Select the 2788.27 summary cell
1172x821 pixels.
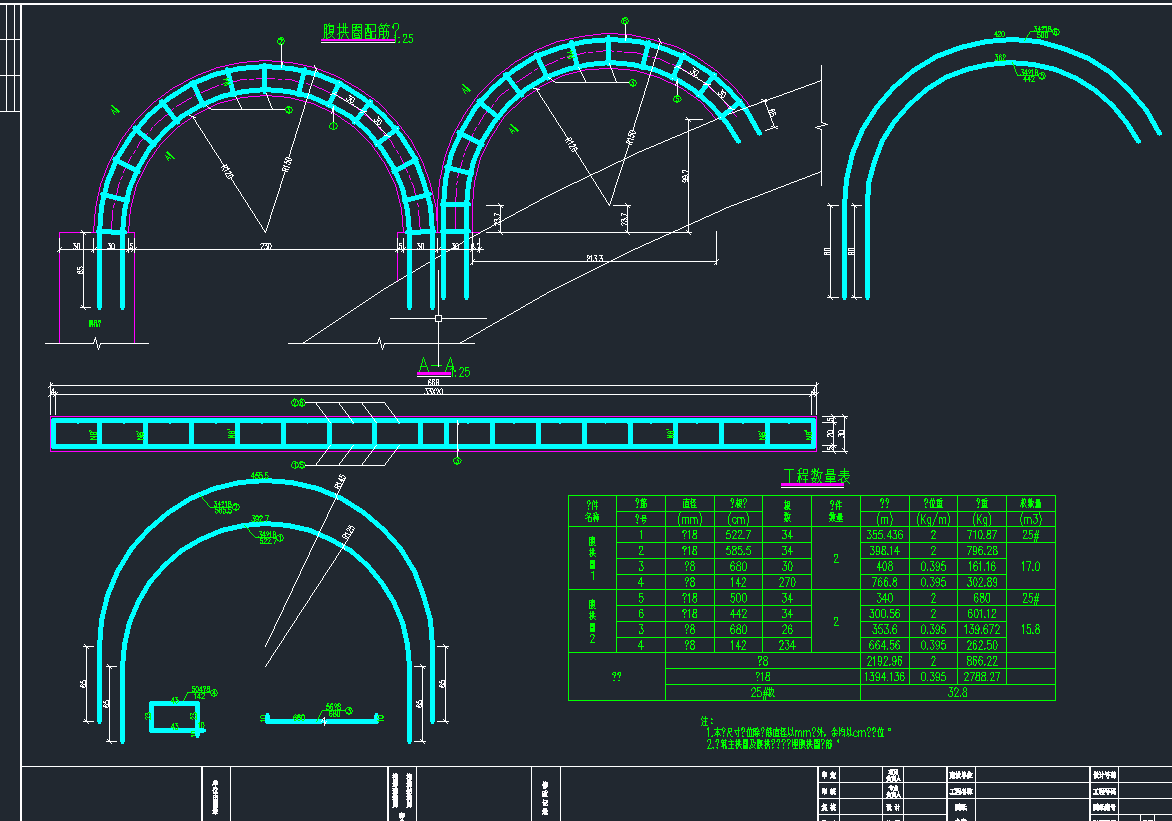(x=981, y=677)
